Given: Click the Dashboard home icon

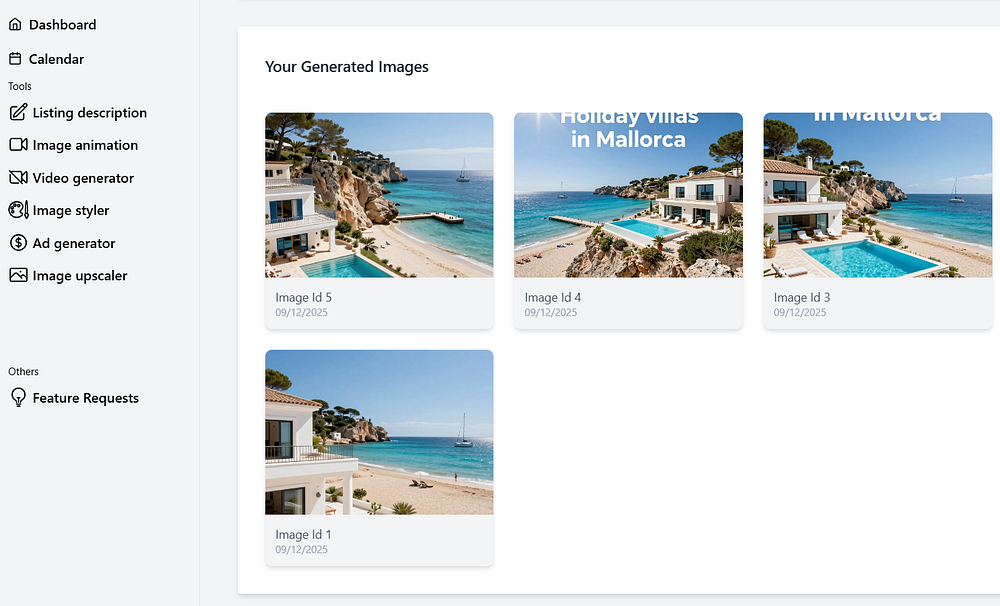Looking at the screenshot, I should (x=15, y=24).
